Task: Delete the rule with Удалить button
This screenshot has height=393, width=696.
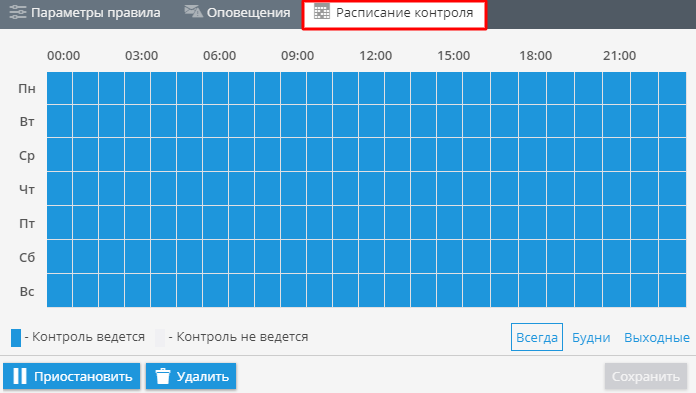Action: pos(191,376)
